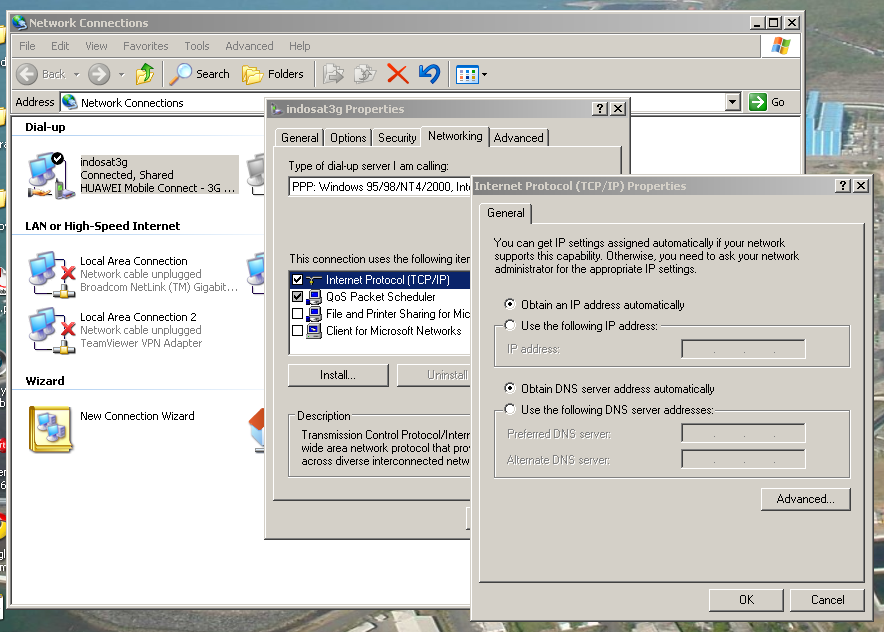Uncheck QoS Packet Scheduler checkbox
This screenshot has height=632, width=884.
point(297,297)
